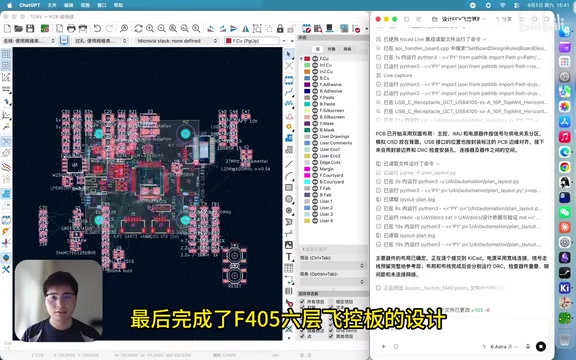Open KiCad app in the Dock

(565, 288)
